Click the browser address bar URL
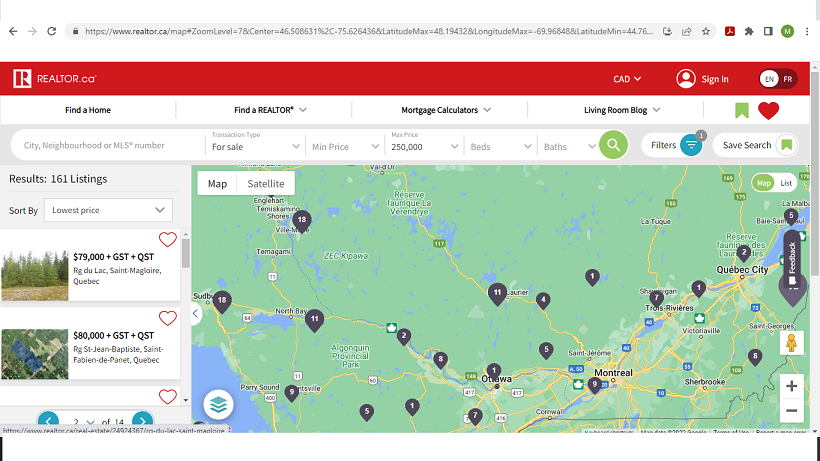The image size is (820, 461). 369,31
